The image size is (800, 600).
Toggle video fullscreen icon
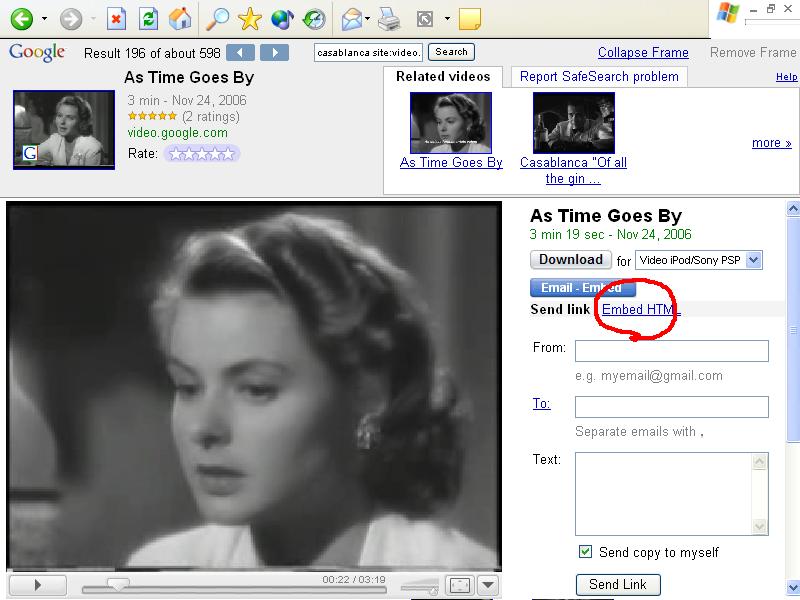(459, 586)
